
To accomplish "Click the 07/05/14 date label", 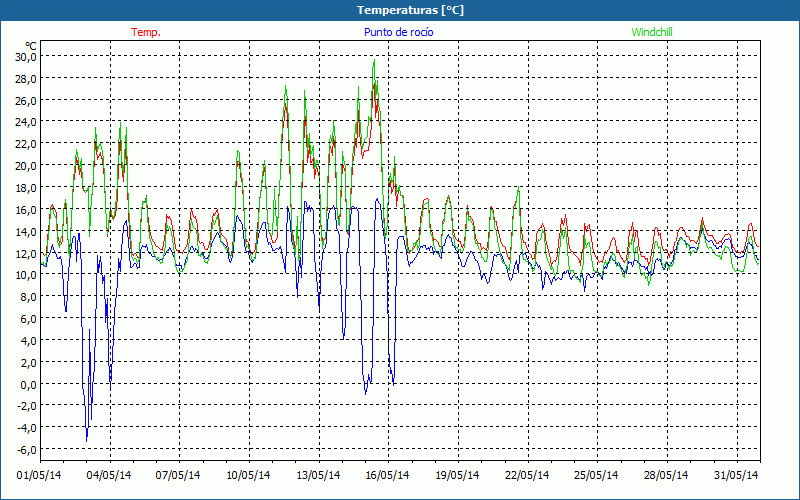I will (x=179, y=476).
